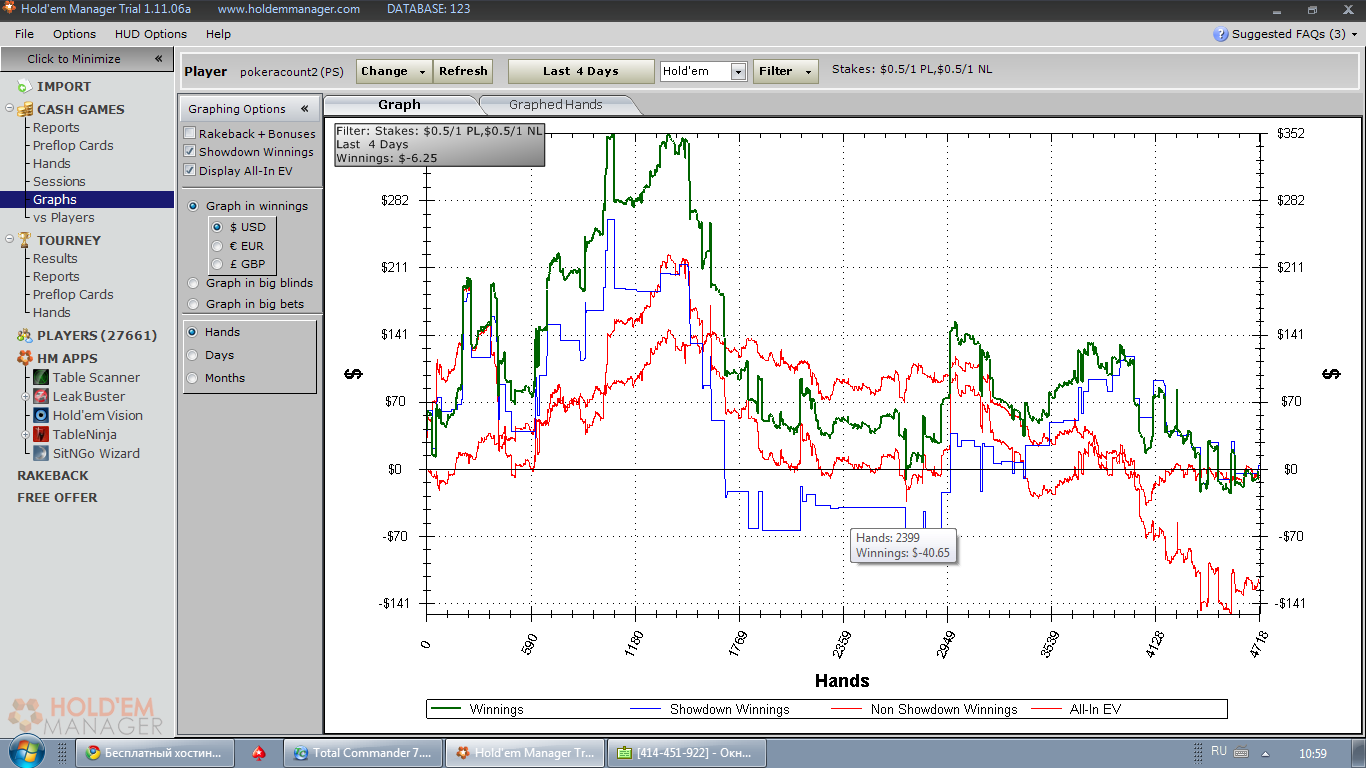Open the TableNinja app icon

click(41, 434)
